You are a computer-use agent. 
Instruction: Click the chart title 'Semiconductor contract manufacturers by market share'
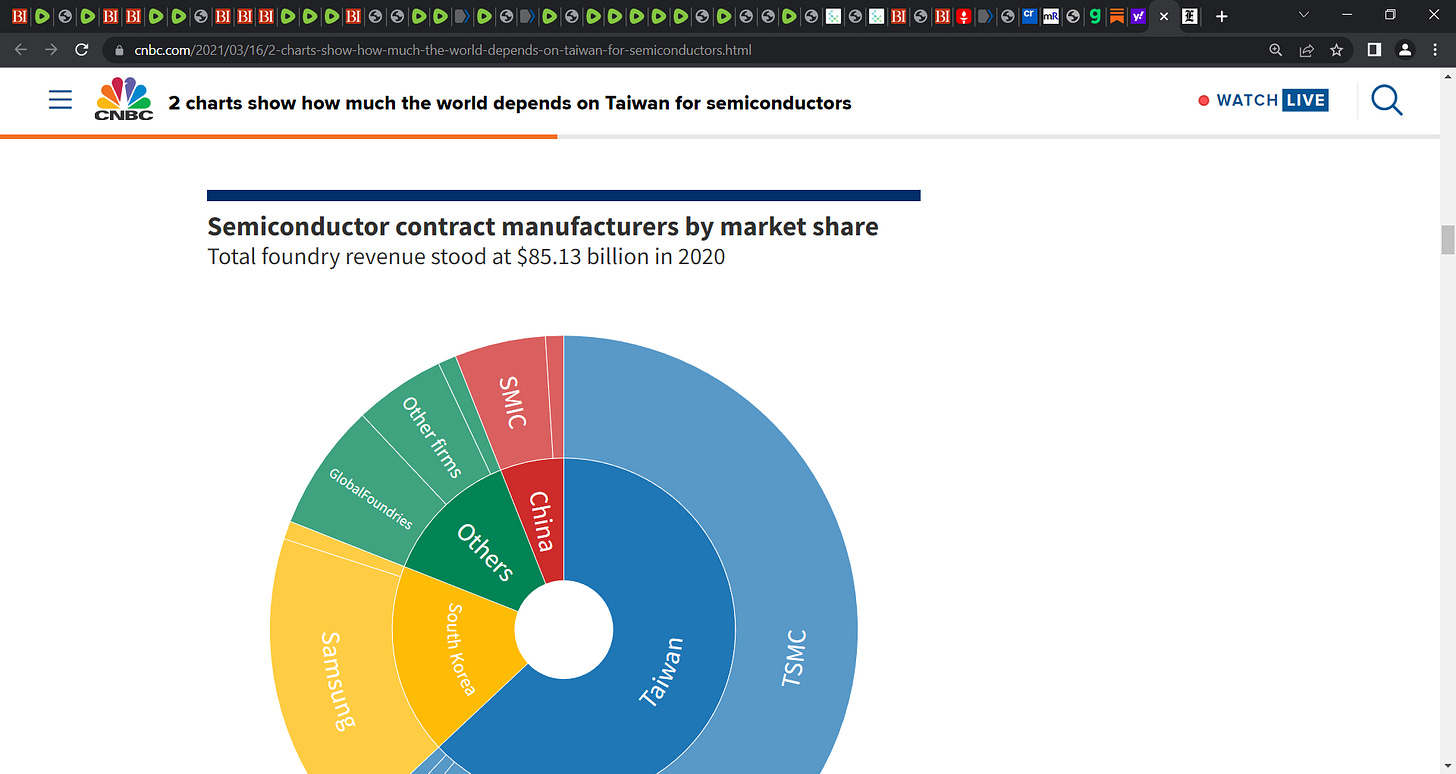pos(543,227)
